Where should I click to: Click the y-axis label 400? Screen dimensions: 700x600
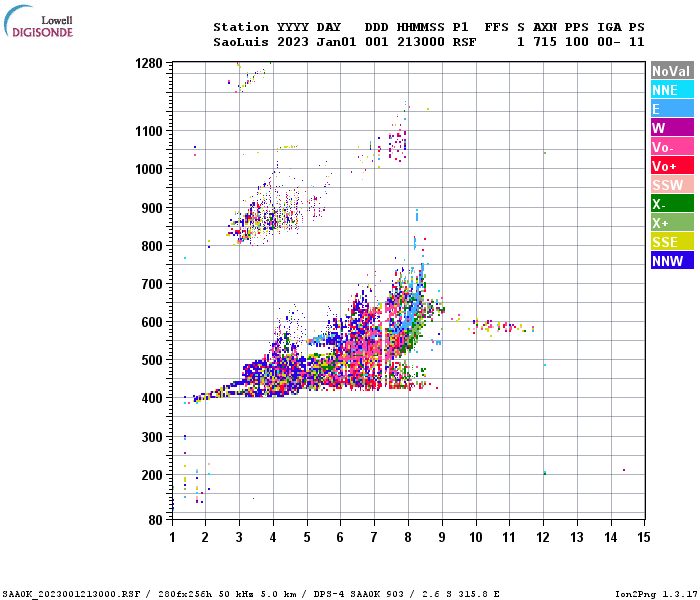(152, 398)
